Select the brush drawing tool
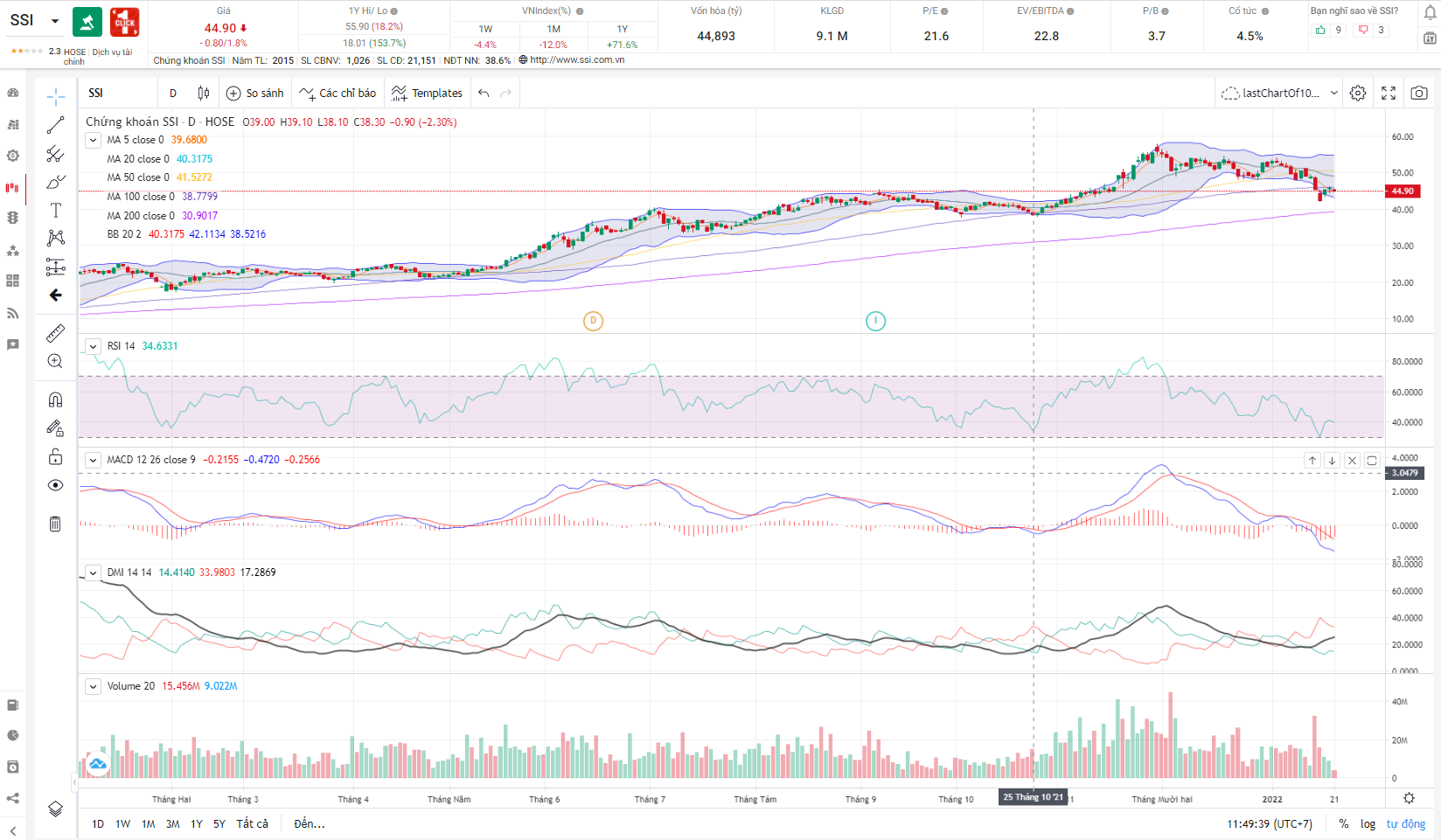1441x840 pixels. tap(55, 182)
